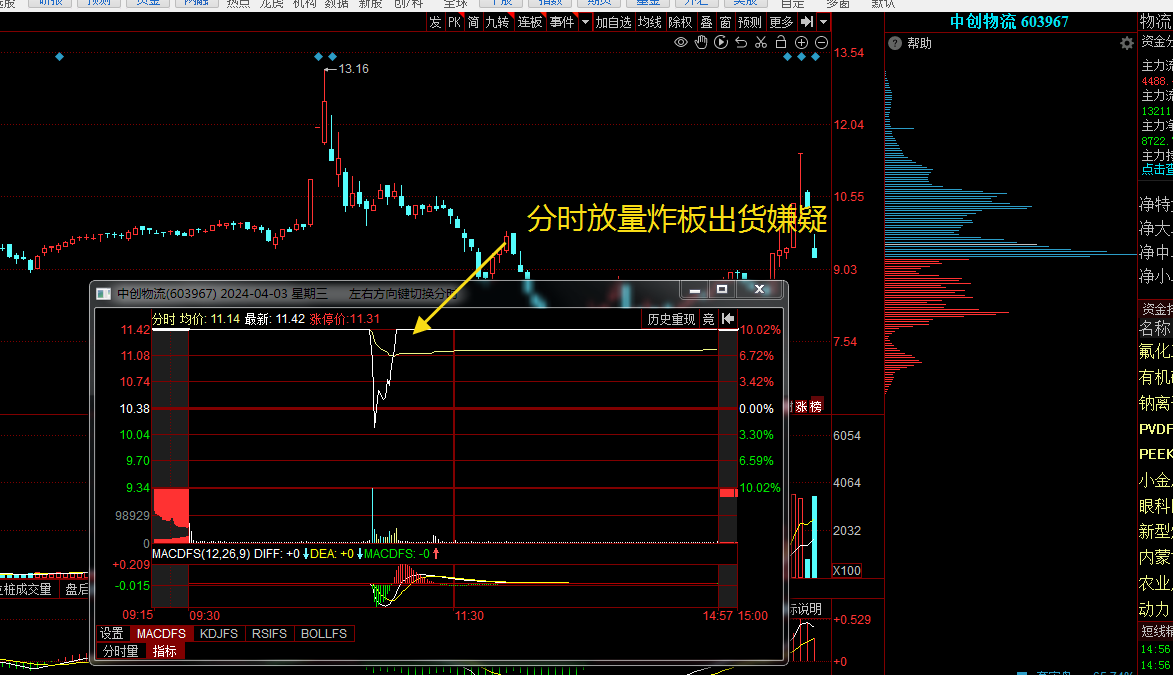The image size is (1173, 675).
Task: Click the undo arrow icon
Action: (x=741, y=43)
